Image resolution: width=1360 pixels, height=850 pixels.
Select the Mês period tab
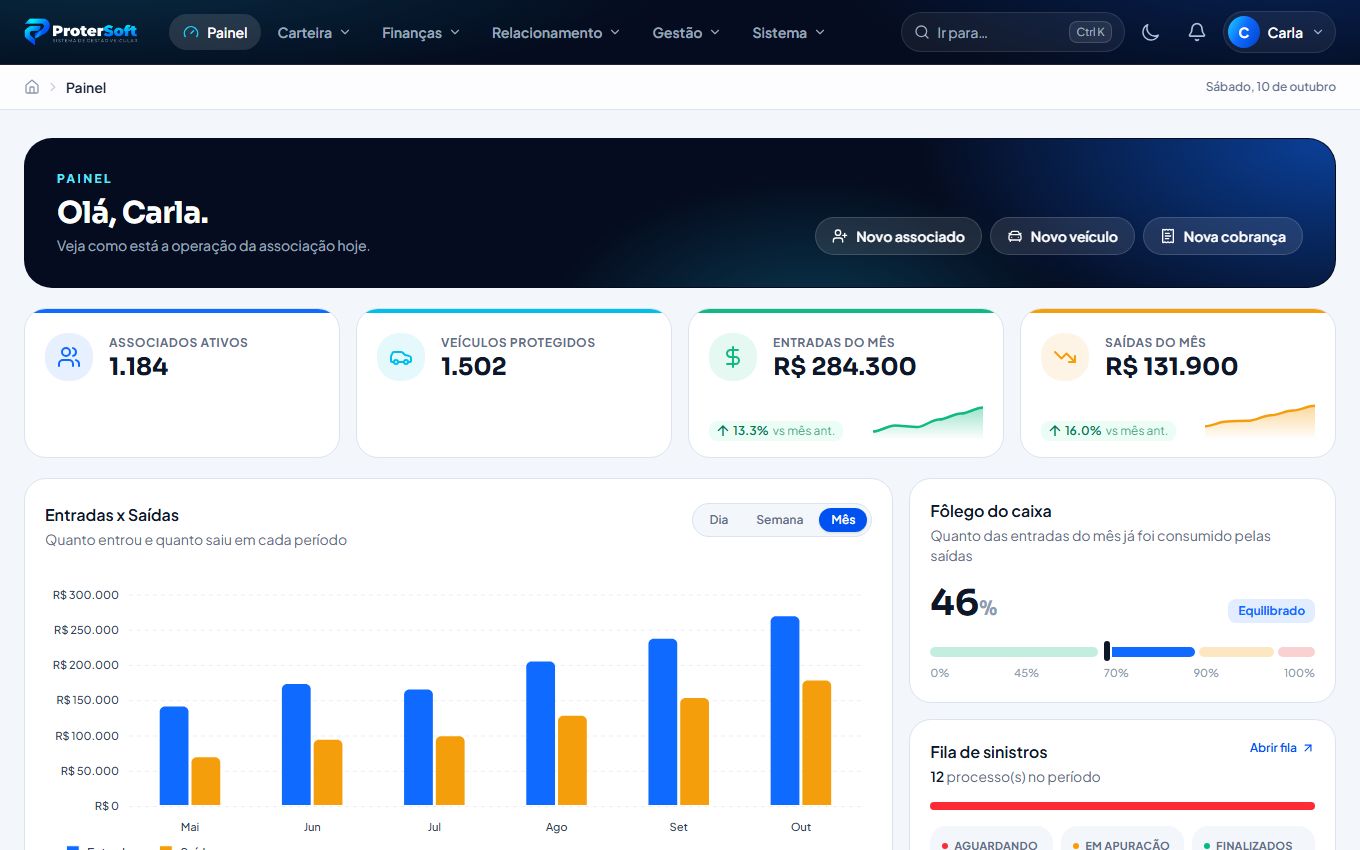(843, 520)
